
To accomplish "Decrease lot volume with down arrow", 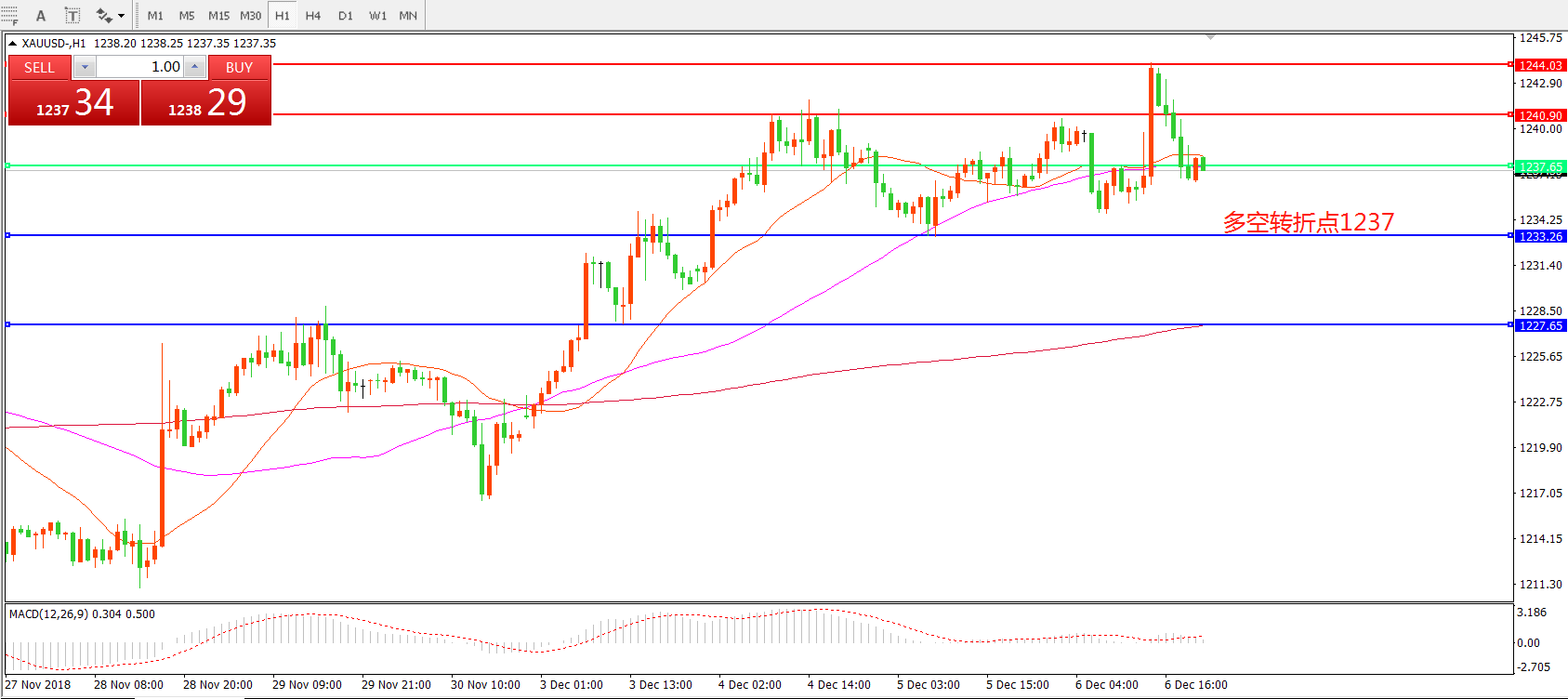I will click(85, 67).
